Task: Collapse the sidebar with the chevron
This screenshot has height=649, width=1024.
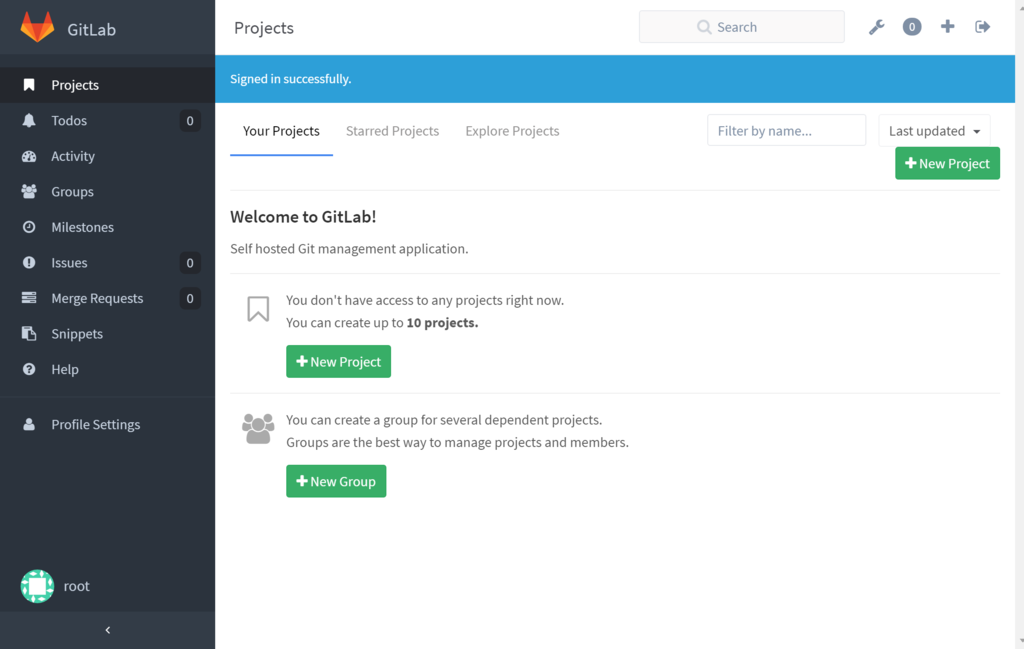Action: coord(108,630)
